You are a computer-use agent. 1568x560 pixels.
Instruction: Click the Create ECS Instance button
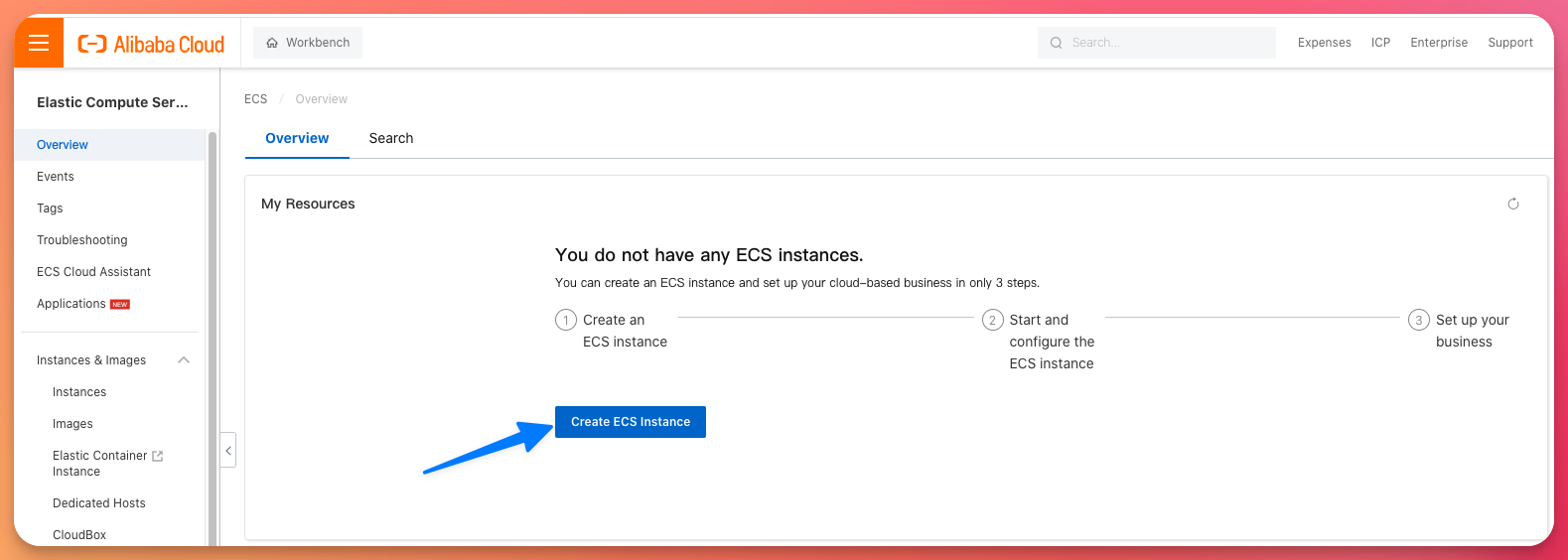630,422
